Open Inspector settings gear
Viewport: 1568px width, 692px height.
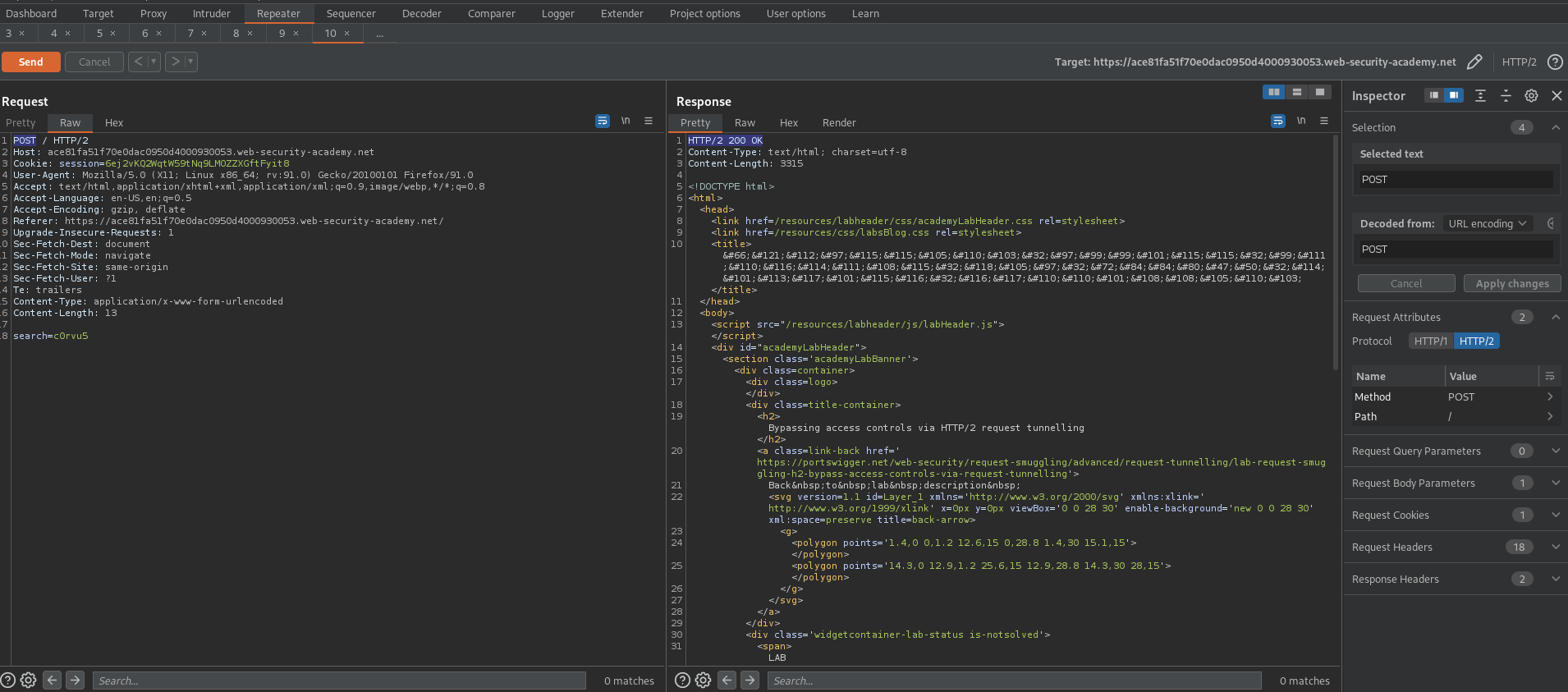tap(1531, 96)
